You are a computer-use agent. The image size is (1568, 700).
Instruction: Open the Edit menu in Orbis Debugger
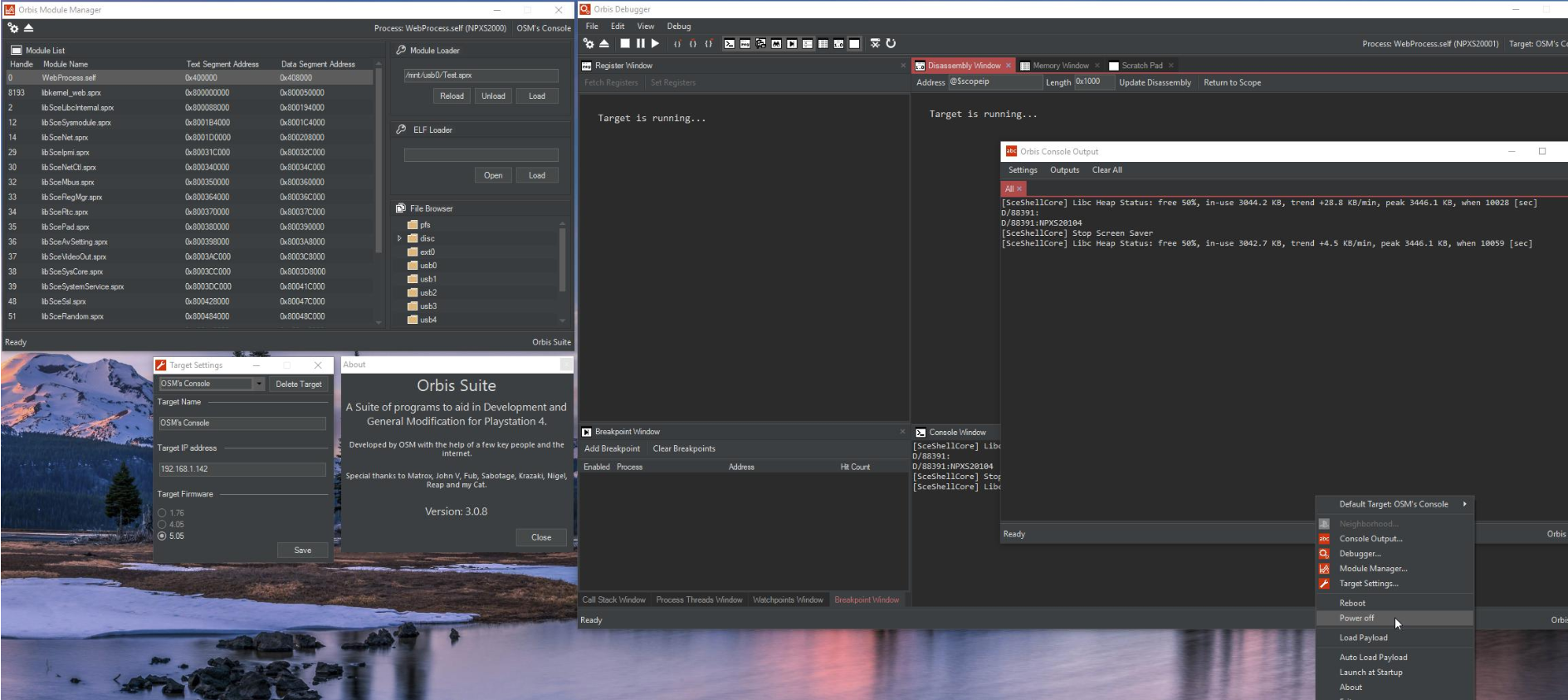click(x=618, y=27)
